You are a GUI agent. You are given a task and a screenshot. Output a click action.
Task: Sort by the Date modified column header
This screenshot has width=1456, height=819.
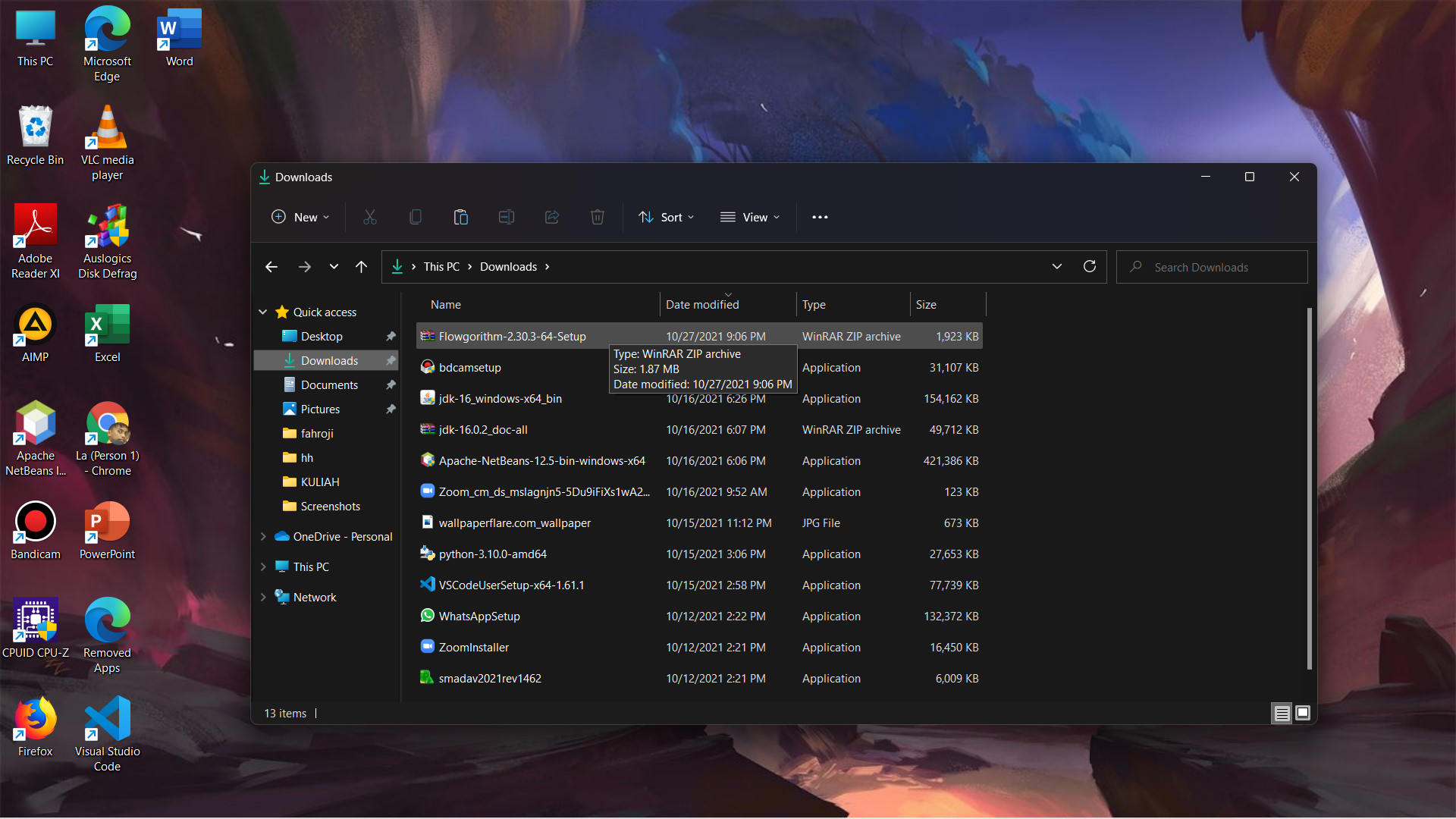702,304
